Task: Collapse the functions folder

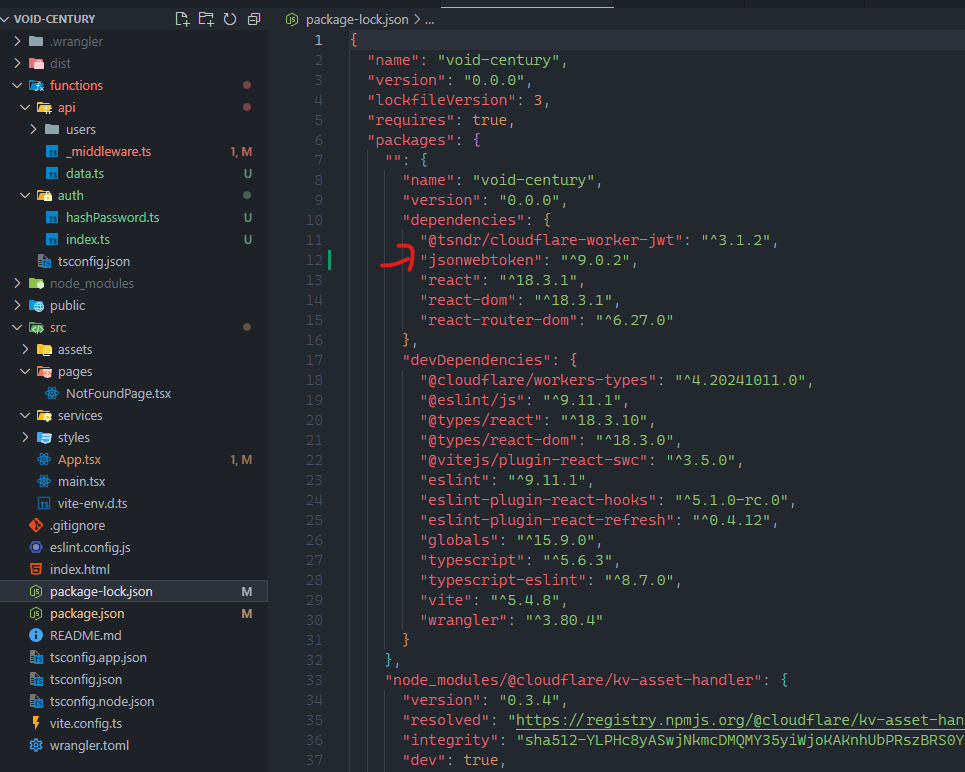Action: [x=16, y=85]
